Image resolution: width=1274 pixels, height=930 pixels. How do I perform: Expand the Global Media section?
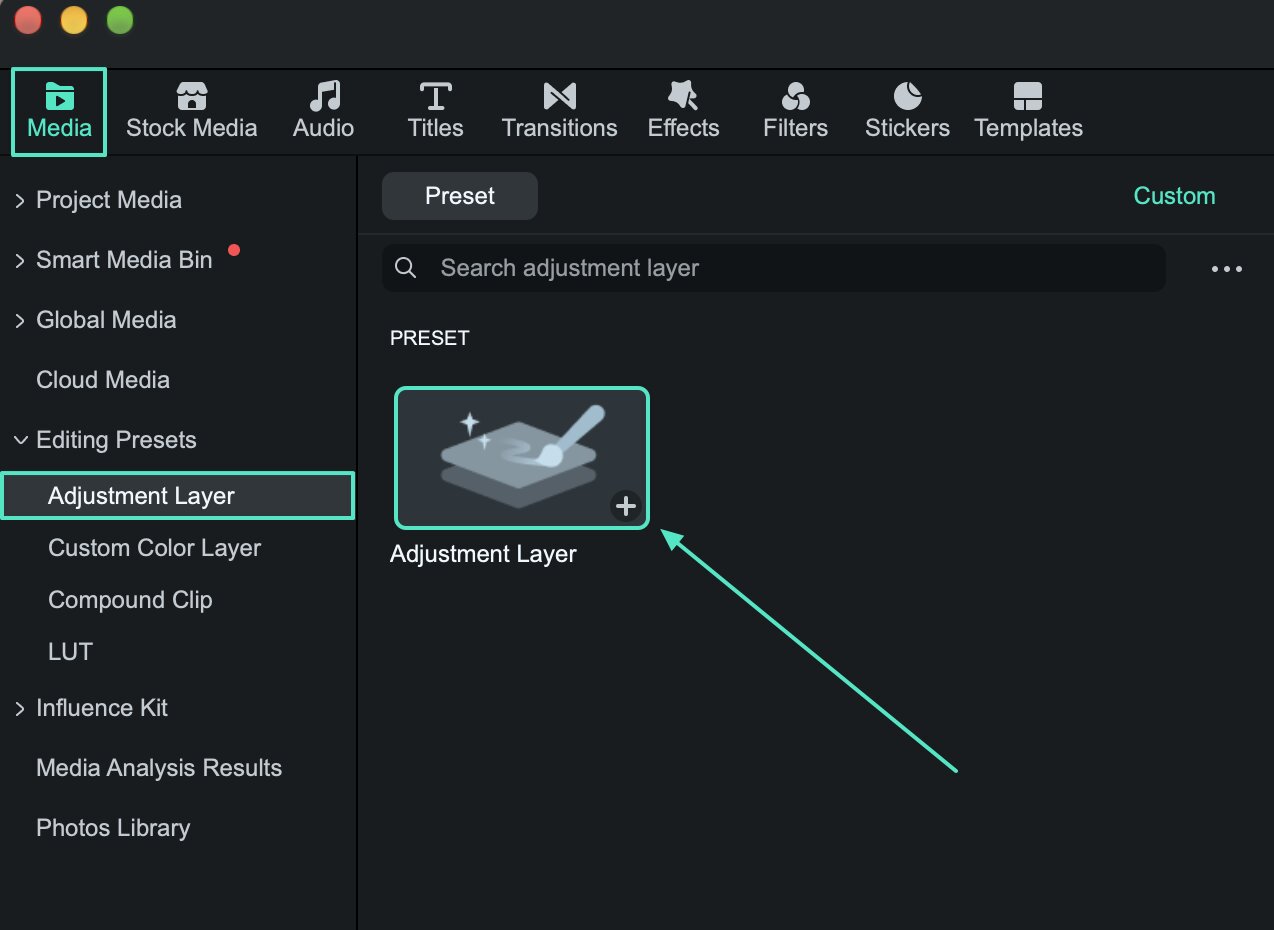coord(20,321)
